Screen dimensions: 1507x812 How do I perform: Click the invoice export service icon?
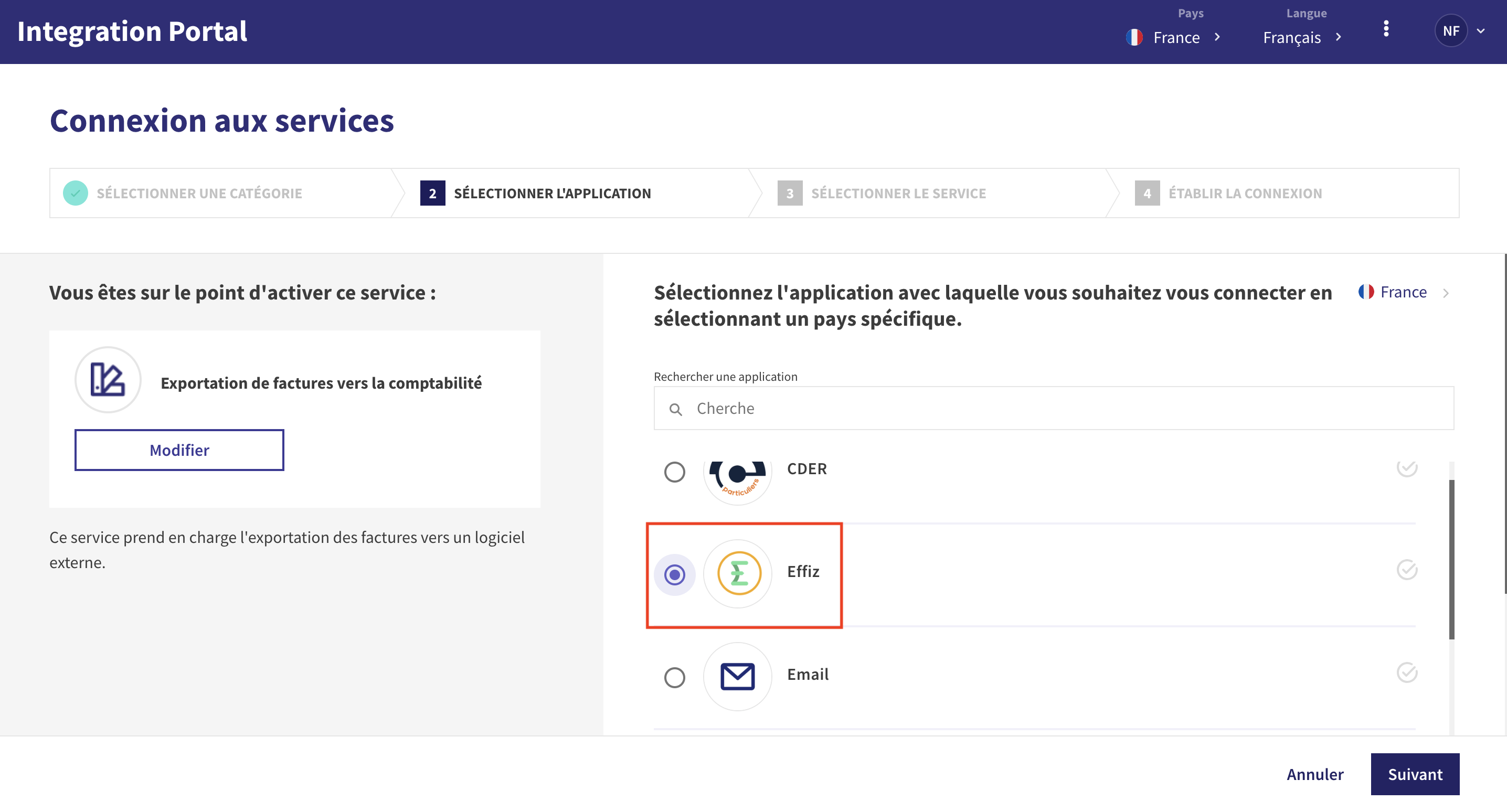coord(108,380)
